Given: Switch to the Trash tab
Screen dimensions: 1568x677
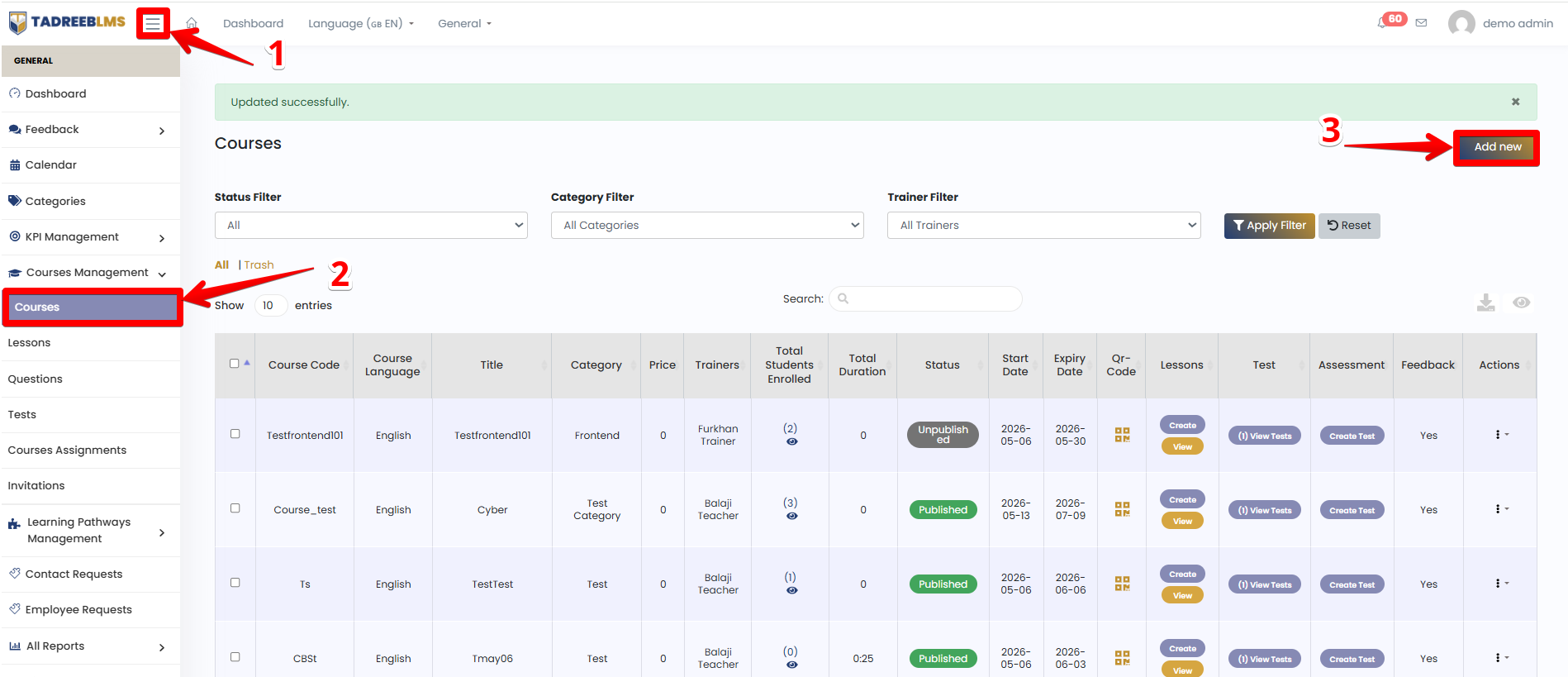Looking at the screenshot, I should click(259, 265).
